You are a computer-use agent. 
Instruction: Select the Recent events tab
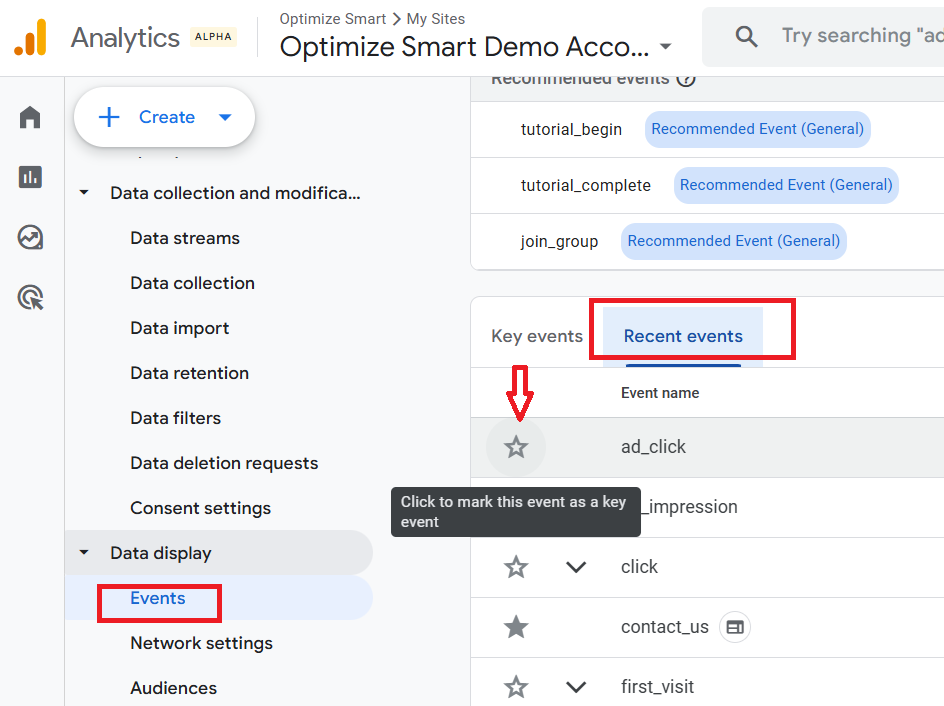(x=683, y=336)
